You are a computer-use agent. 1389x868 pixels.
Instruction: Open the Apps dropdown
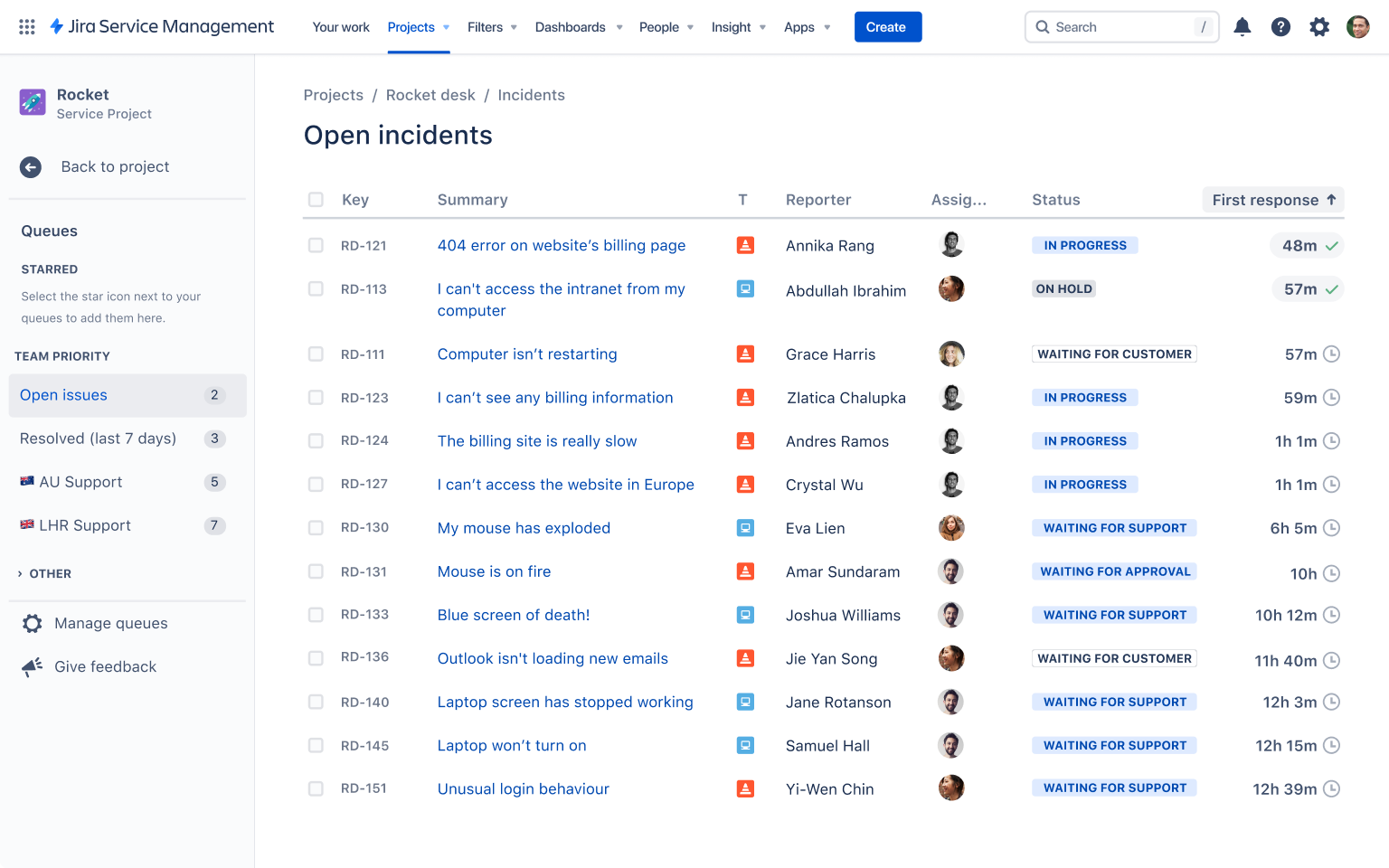tap(806, 27)
